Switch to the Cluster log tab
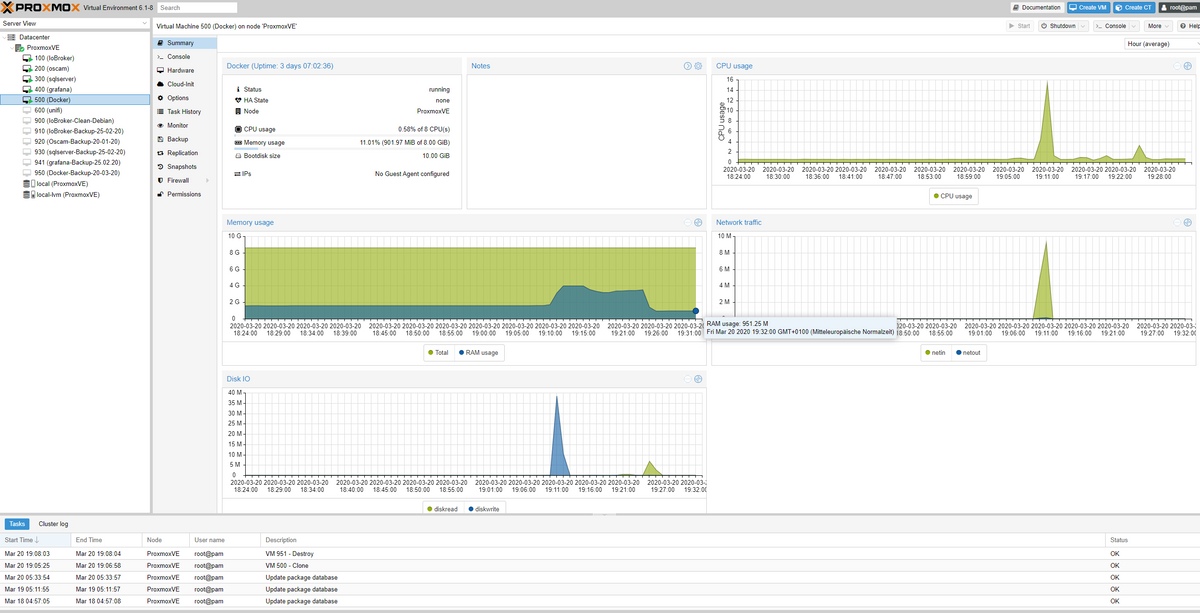 53,524
